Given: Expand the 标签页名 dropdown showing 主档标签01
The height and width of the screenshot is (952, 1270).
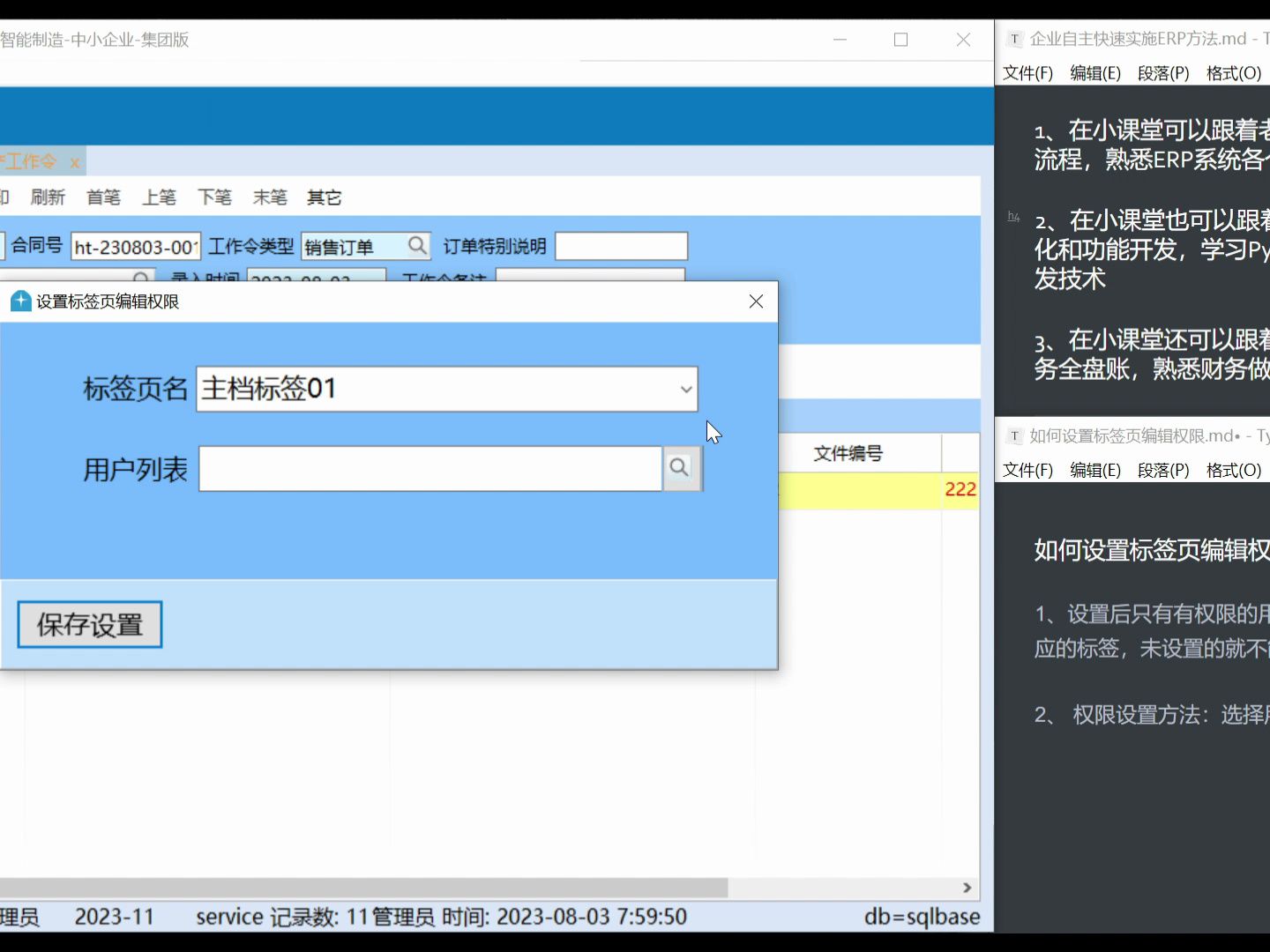Looking at the screenshot, I should (x=686, y=389).
